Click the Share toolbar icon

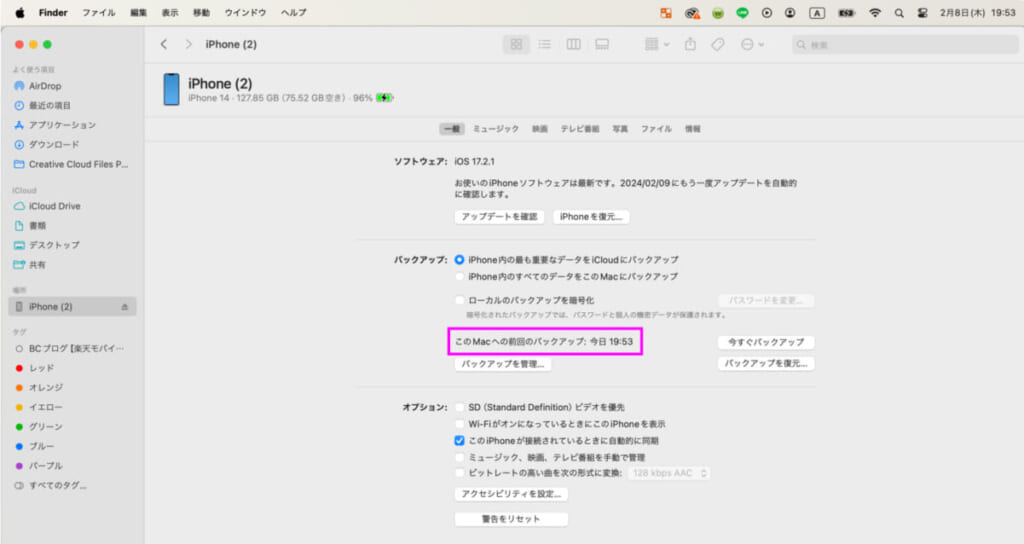point(690,44)
